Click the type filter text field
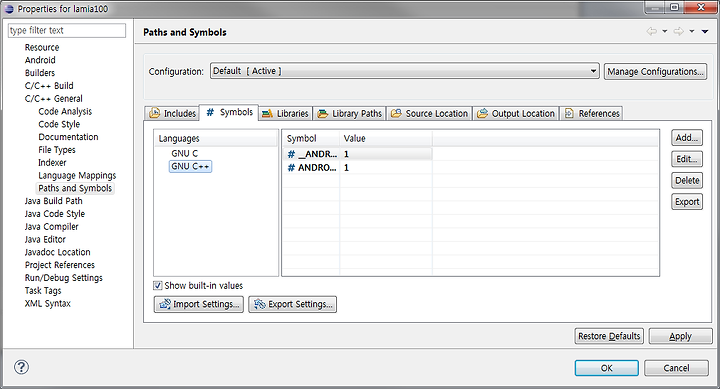 point(67,30)
